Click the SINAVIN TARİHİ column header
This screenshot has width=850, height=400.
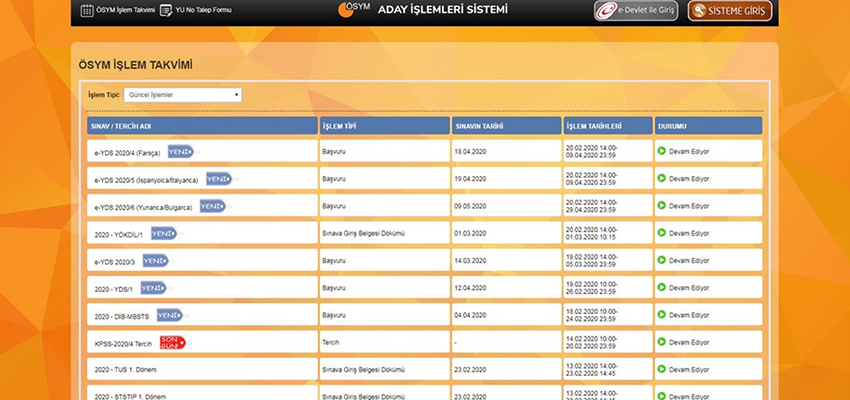(506, 126)
